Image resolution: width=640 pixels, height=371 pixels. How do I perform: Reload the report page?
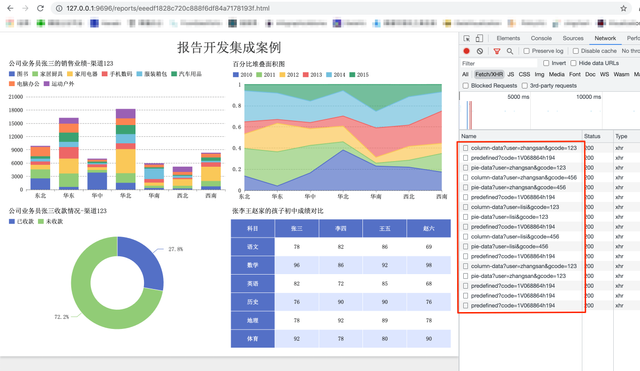pyautogui.click(x=40, y=8)
